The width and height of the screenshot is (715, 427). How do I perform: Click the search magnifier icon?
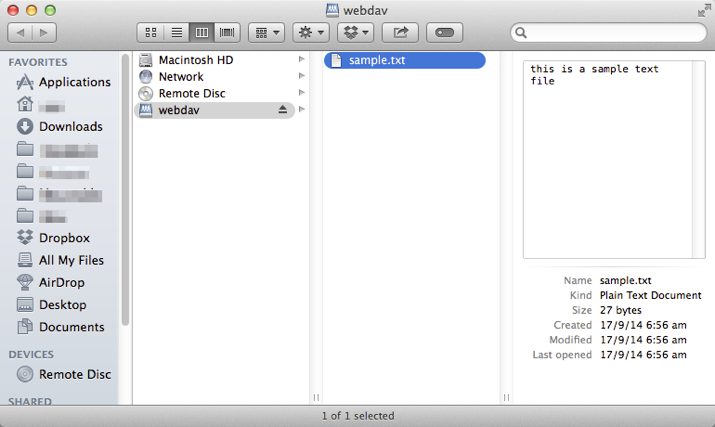[521, 33]
